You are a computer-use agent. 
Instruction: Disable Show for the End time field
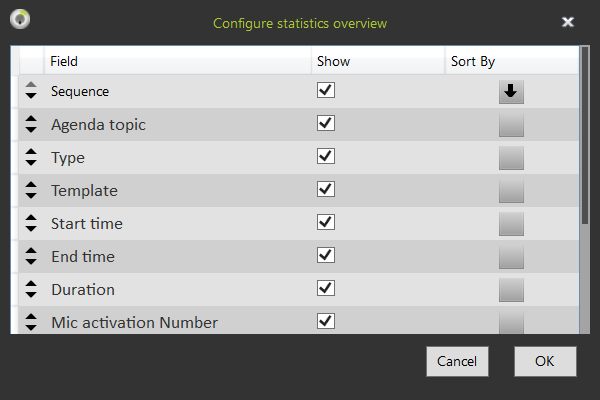325,255
